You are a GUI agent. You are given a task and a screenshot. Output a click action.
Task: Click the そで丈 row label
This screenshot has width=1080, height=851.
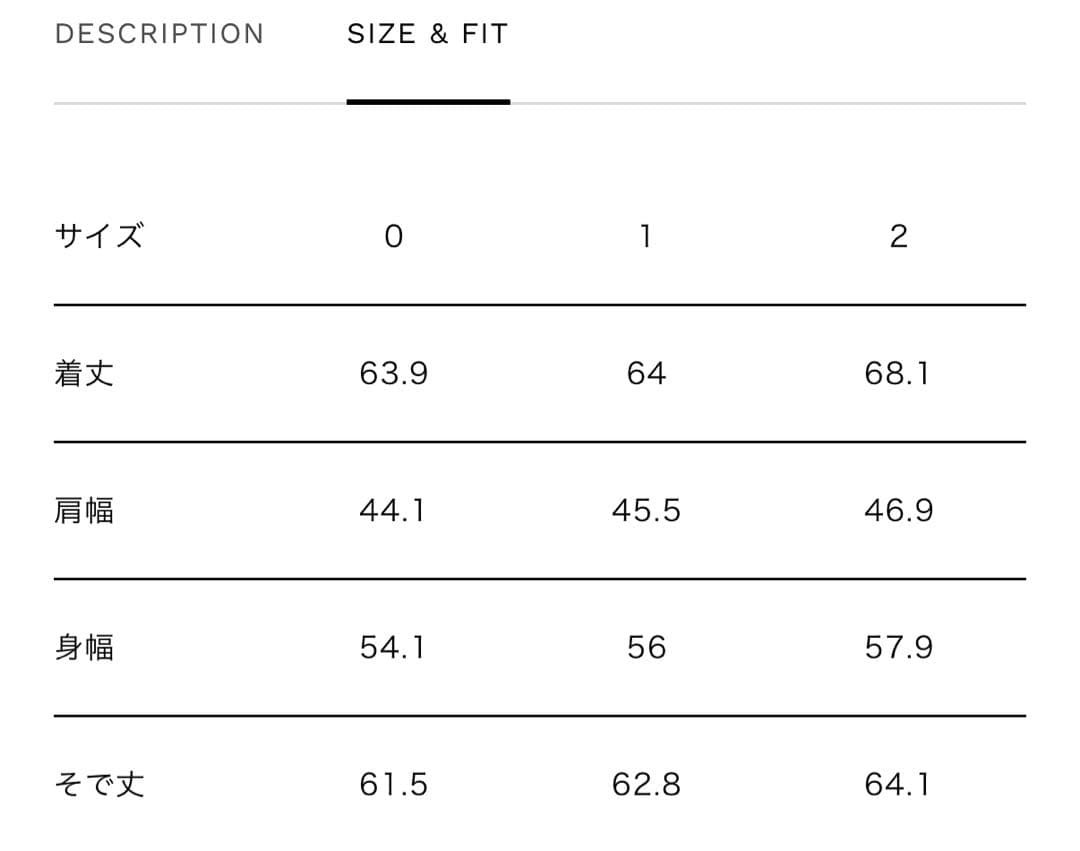[x=99, y=785]
